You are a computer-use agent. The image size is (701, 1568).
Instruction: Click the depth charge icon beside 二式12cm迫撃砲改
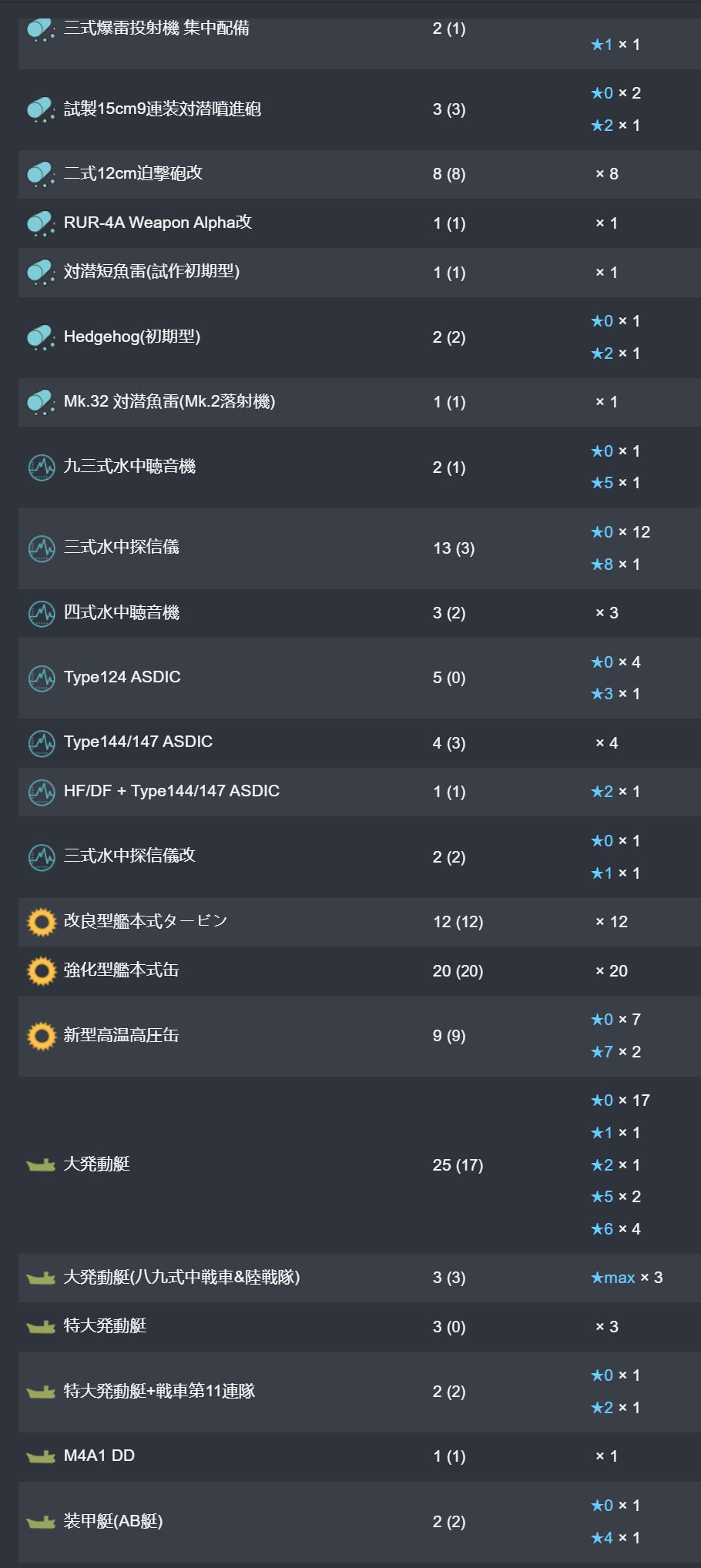coord(41,174)
